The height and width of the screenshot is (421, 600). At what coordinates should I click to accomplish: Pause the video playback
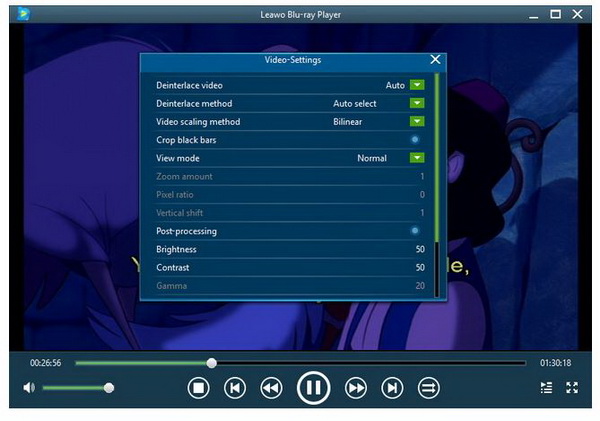coord(313,388)
